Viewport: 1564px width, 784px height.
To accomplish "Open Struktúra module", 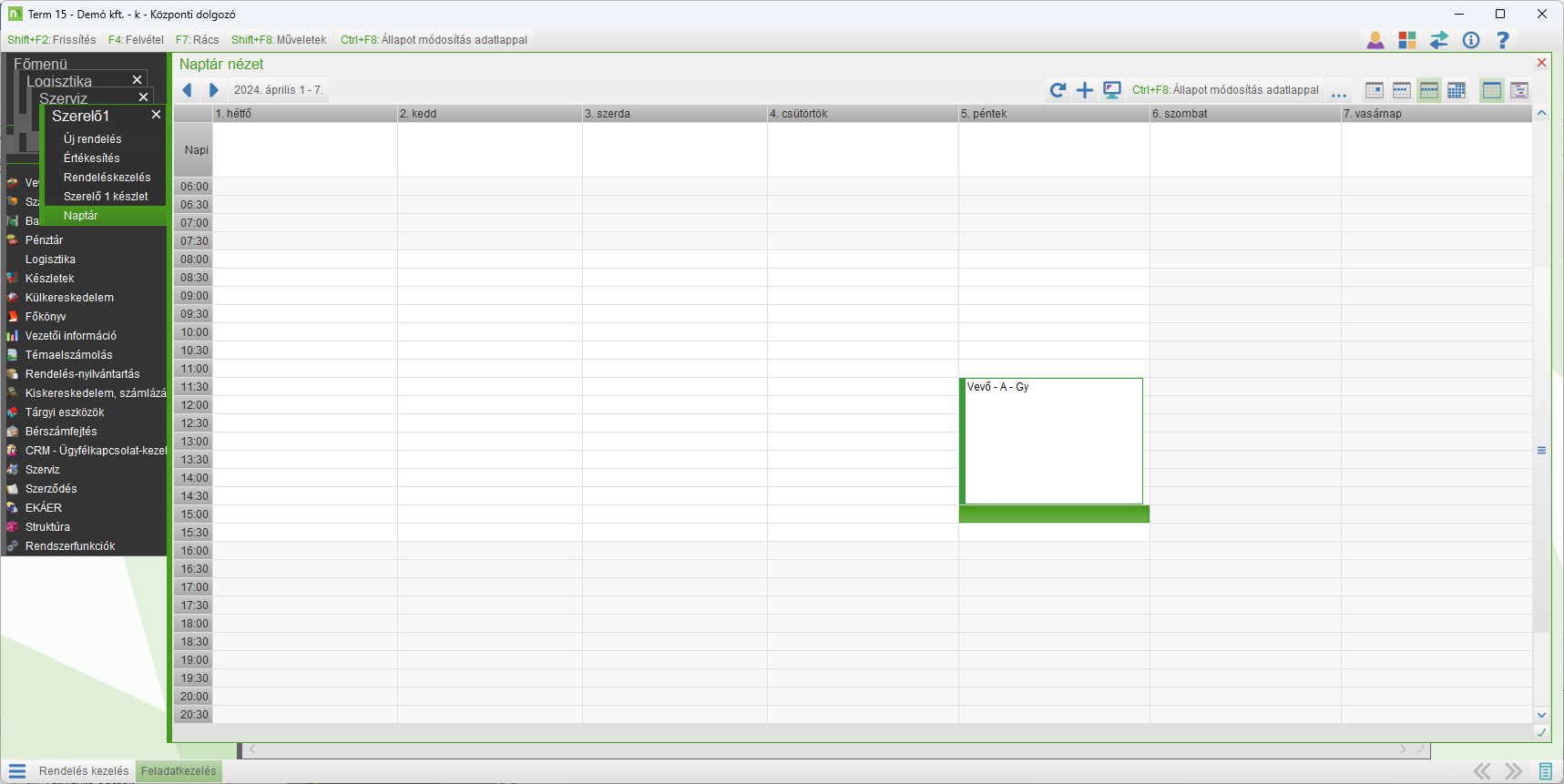I will 47,527.
